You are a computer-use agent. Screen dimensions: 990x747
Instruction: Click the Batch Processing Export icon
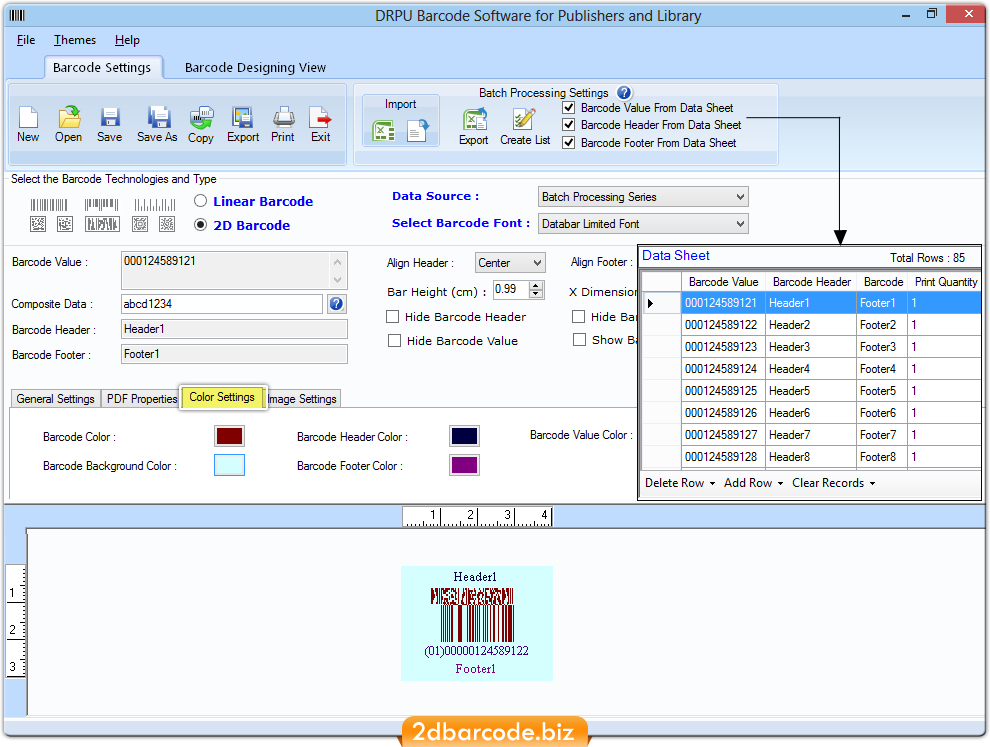coord(474,119)
